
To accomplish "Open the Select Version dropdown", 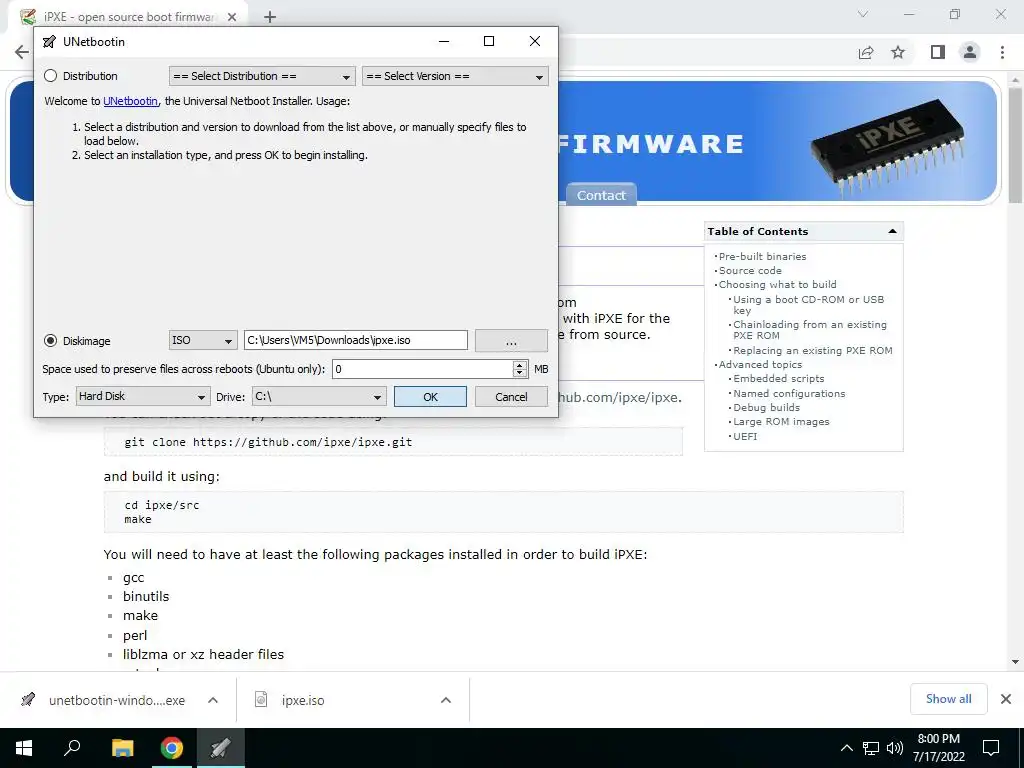I will pos(455,76).
